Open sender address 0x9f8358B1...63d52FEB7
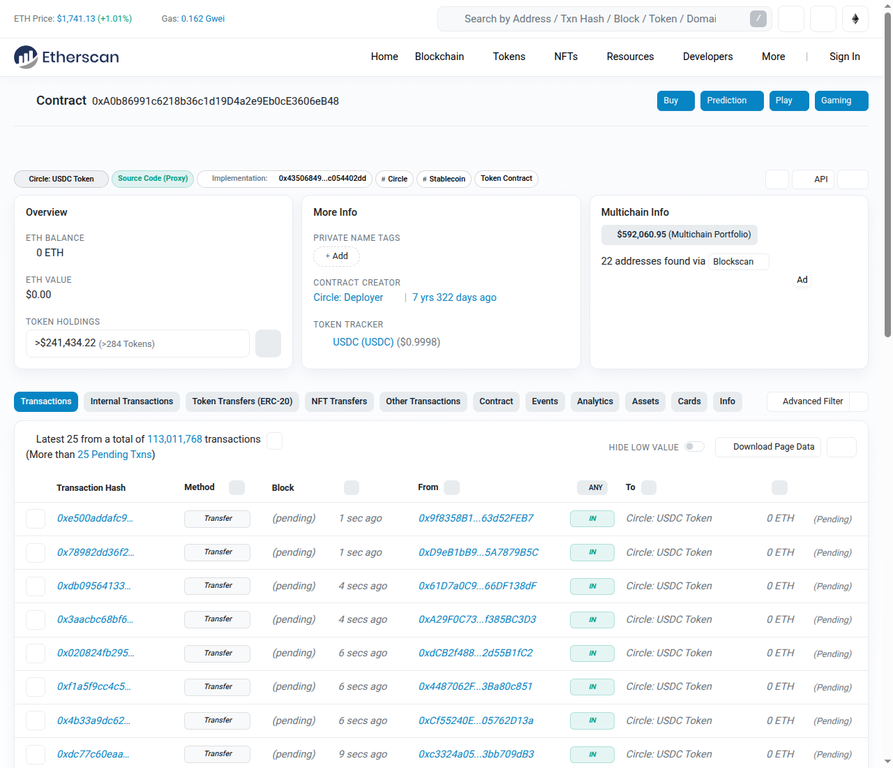Image resolution: width=893 pixels, height=768 pixels. click(x=476, y=518)
